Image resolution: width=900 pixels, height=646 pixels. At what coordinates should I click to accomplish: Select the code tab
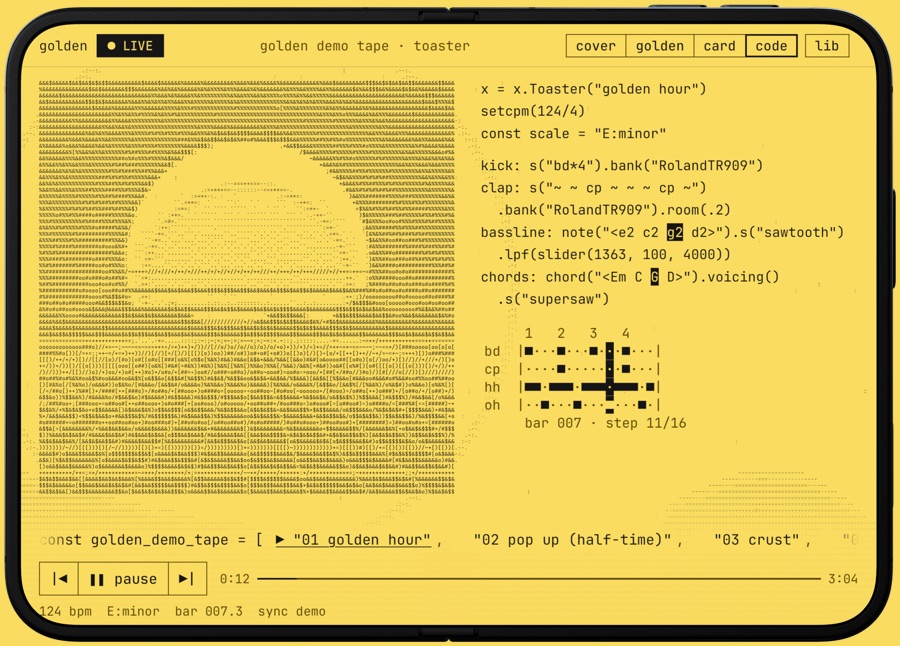771,46
